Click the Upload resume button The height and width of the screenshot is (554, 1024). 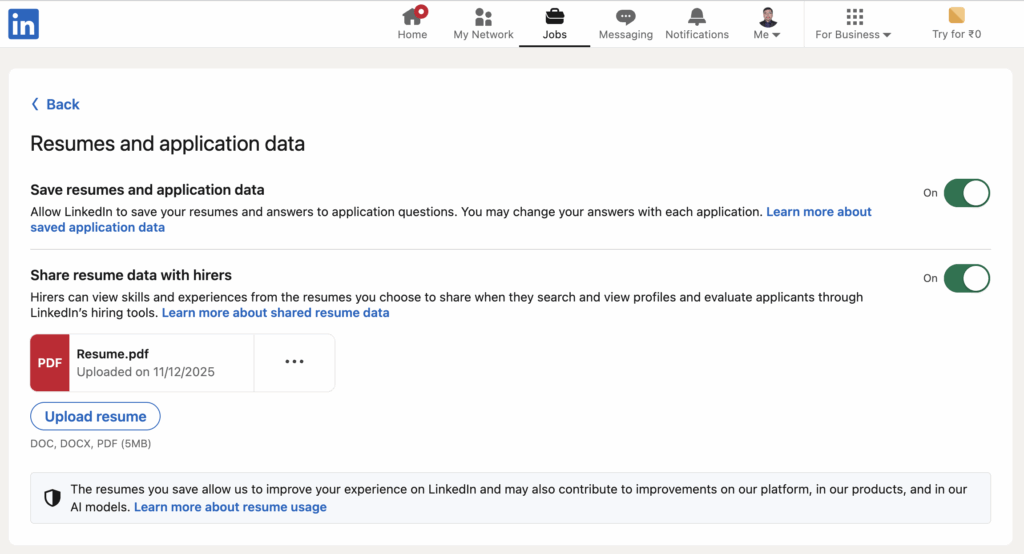pyautogui.click(x=95, y=416)
